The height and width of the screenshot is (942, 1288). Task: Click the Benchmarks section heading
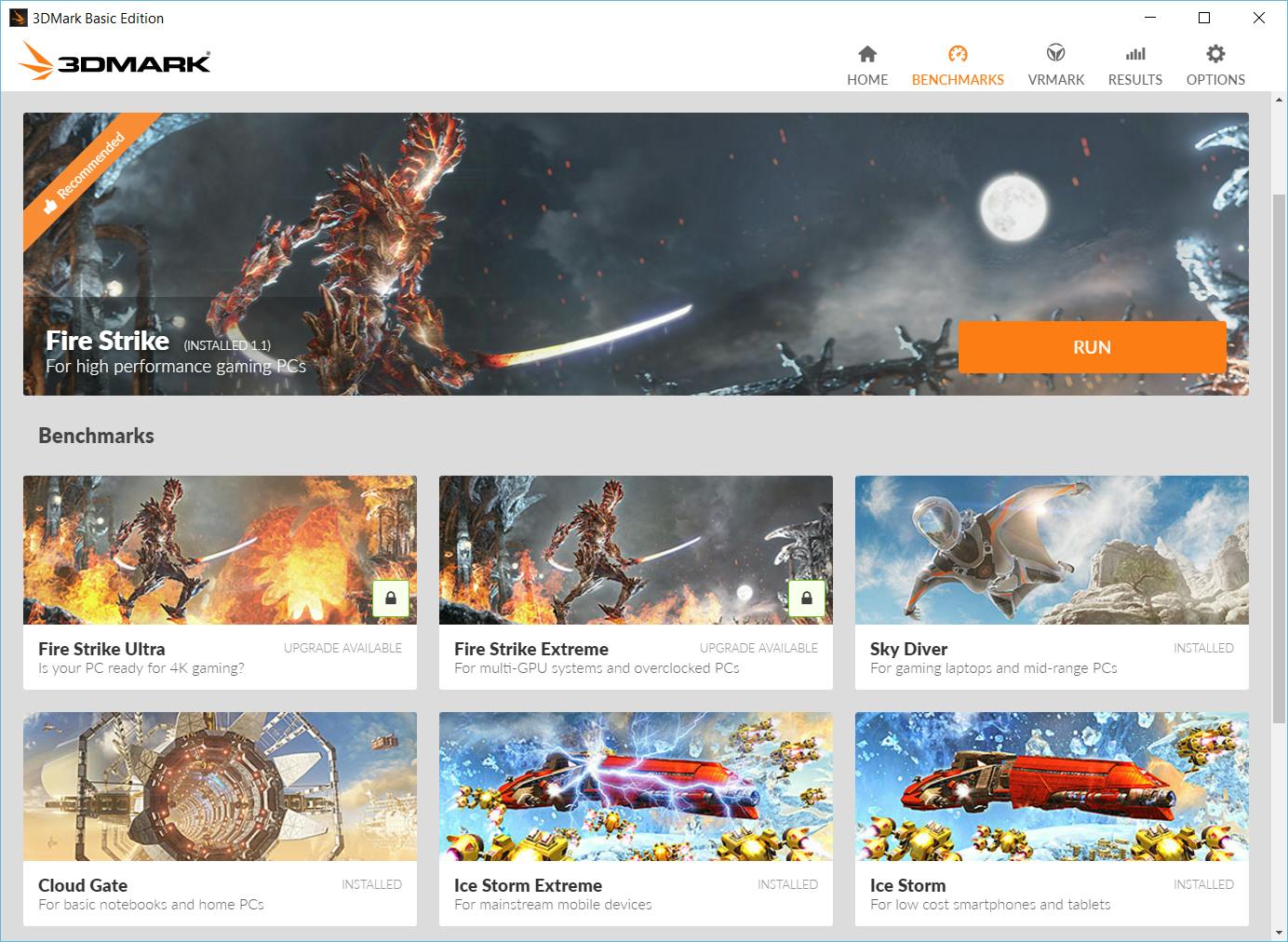coord(96,436)
